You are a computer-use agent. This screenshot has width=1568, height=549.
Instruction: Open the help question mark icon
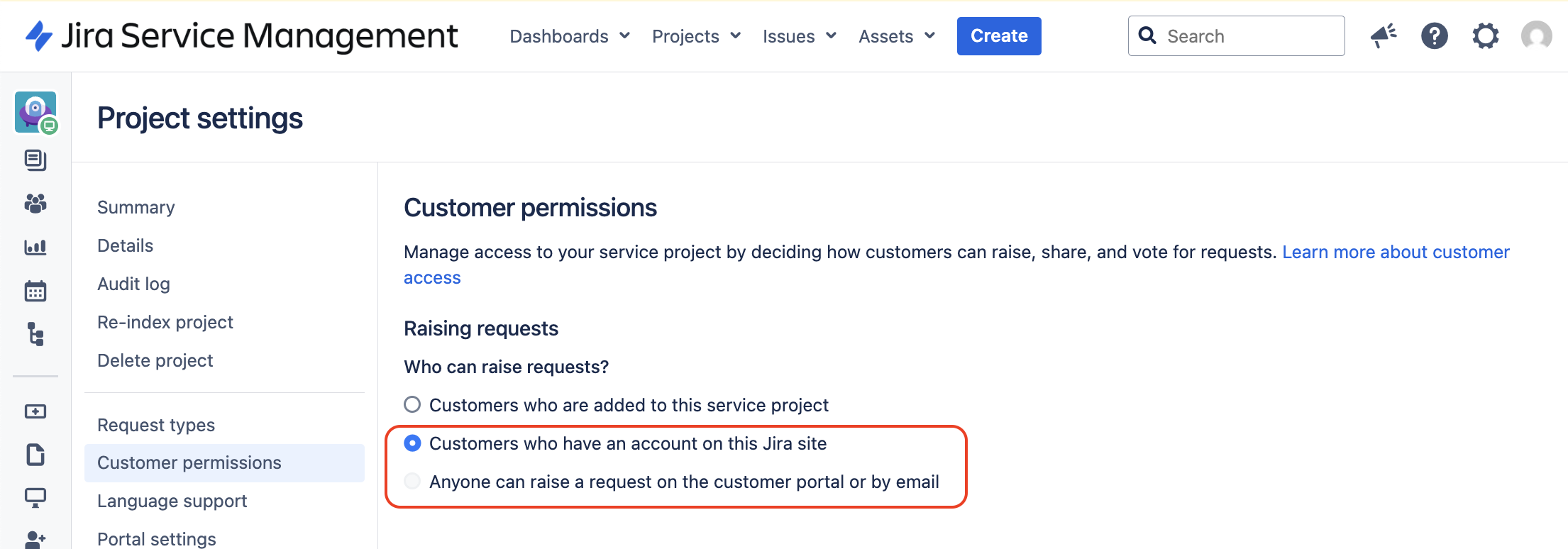tap(1435, 36)
